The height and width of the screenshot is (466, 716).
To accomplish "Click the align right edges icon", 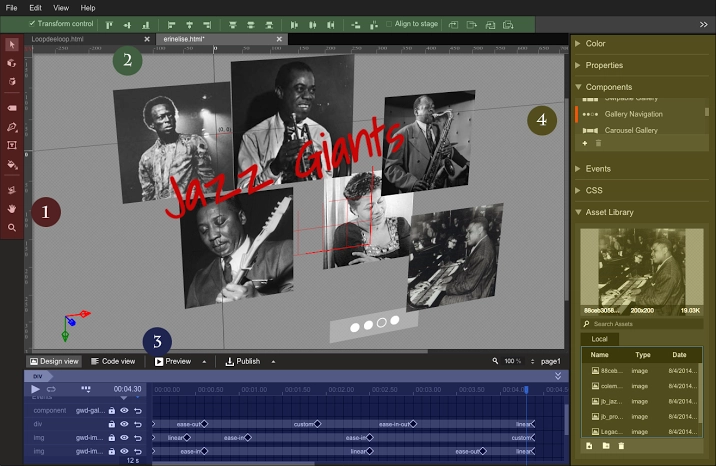I will (207, 25).
